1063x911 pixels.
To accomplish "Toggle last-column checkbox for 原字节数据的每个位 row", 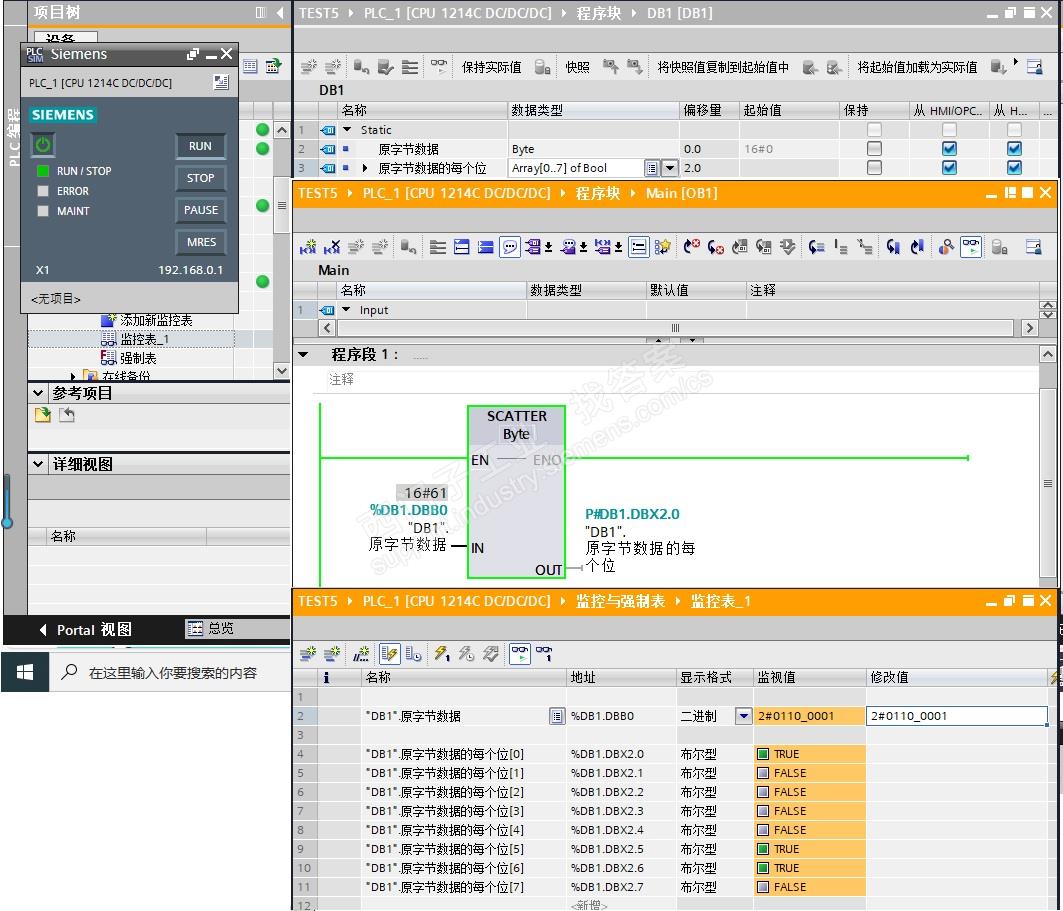I will pyautogui.click(x=1014, y=167).
